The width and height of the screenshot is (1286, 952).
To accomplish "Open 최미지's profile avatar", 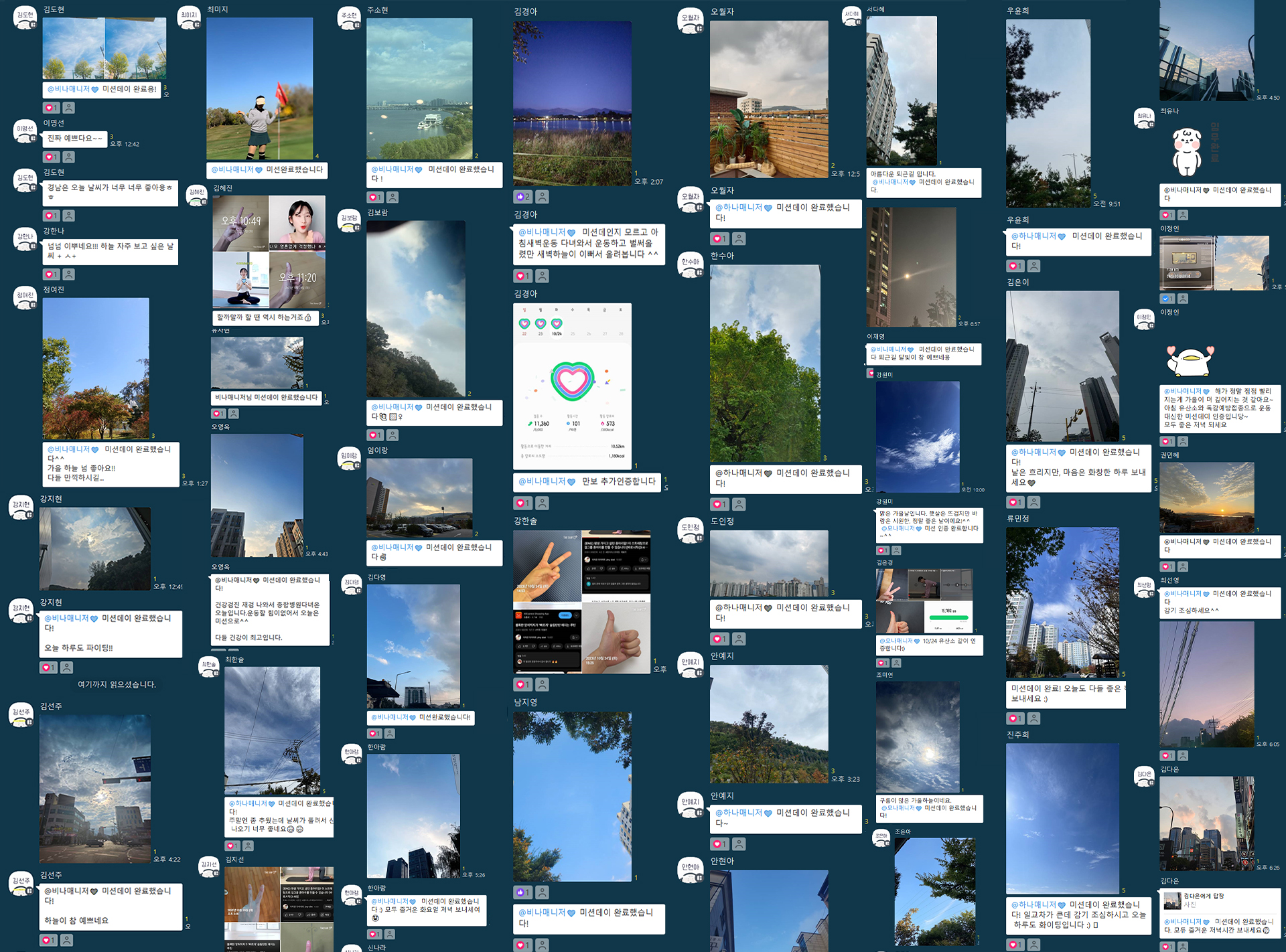I will pyautogui.click(x=189, y=17).
